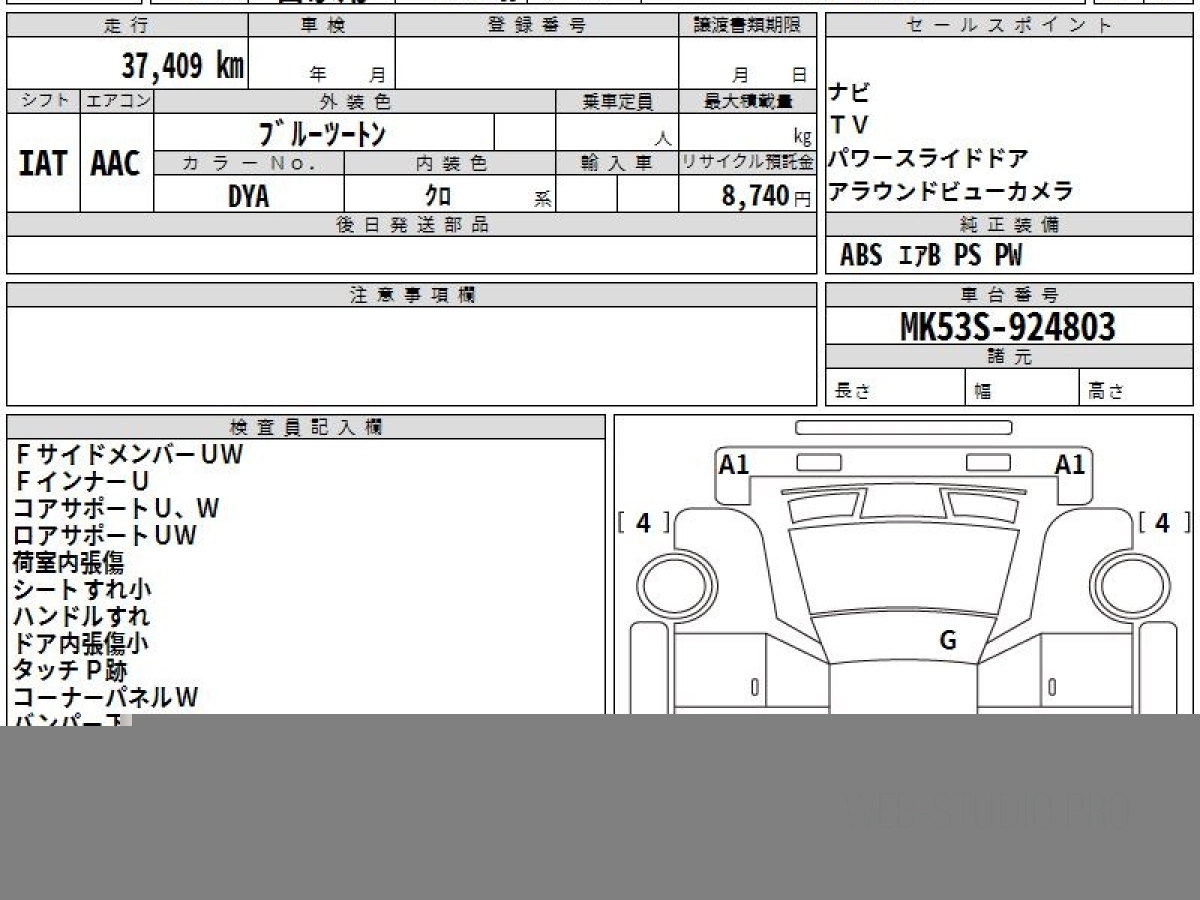The width and height of the screenshot is (1200, 900).
Task: Click the 登録番号 header
Action: [537, 26]
